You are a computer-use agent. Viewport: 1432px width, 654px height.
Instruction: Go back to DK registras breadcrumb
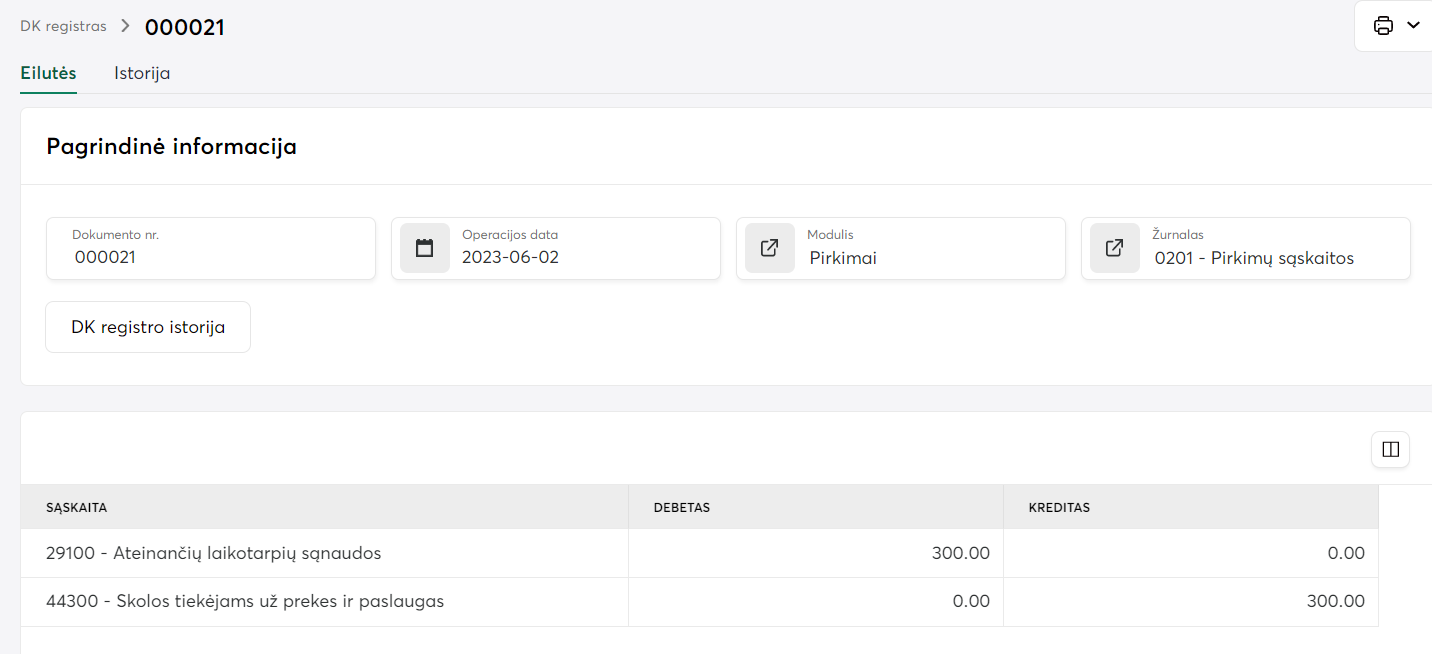pyautogui.click(x=63, y=27)
